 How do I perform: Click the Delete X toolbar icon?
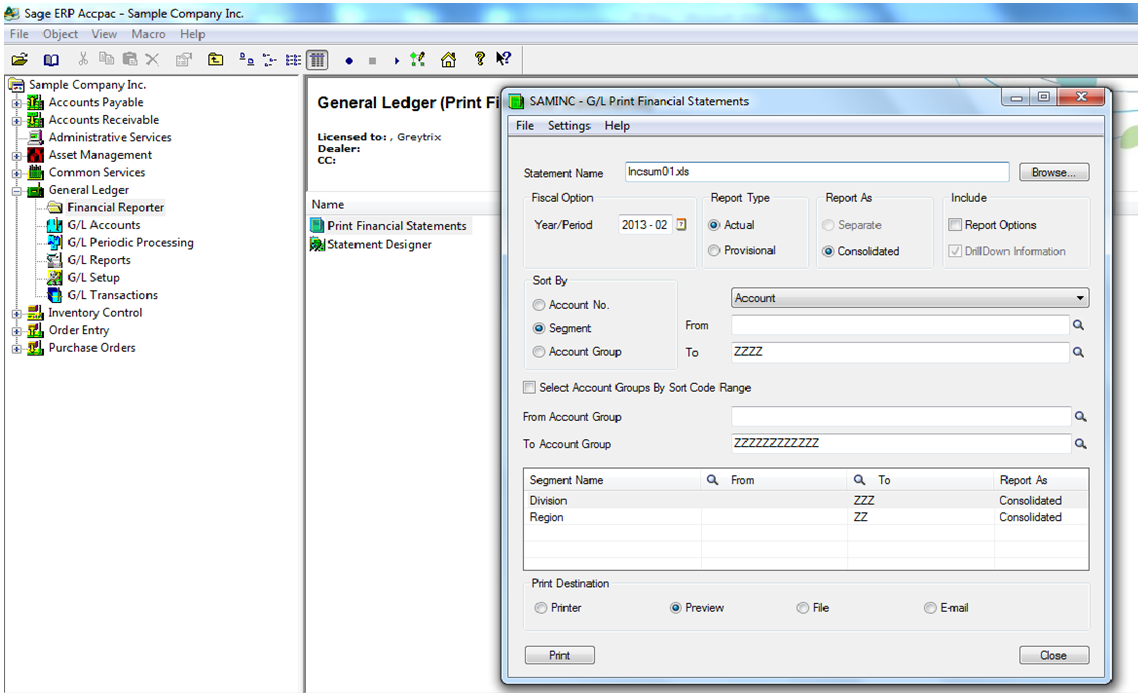[x=152, y=60]
